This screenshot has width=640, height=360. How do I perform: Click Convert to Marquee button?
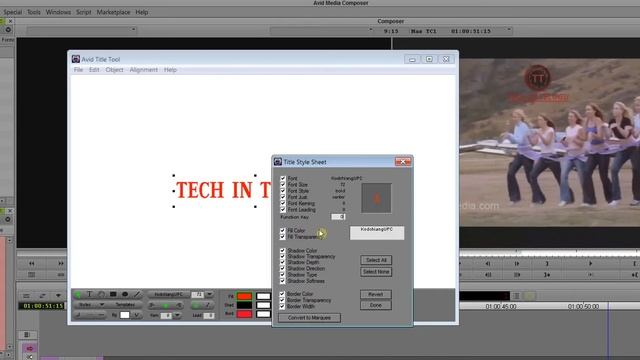(309, 318)
